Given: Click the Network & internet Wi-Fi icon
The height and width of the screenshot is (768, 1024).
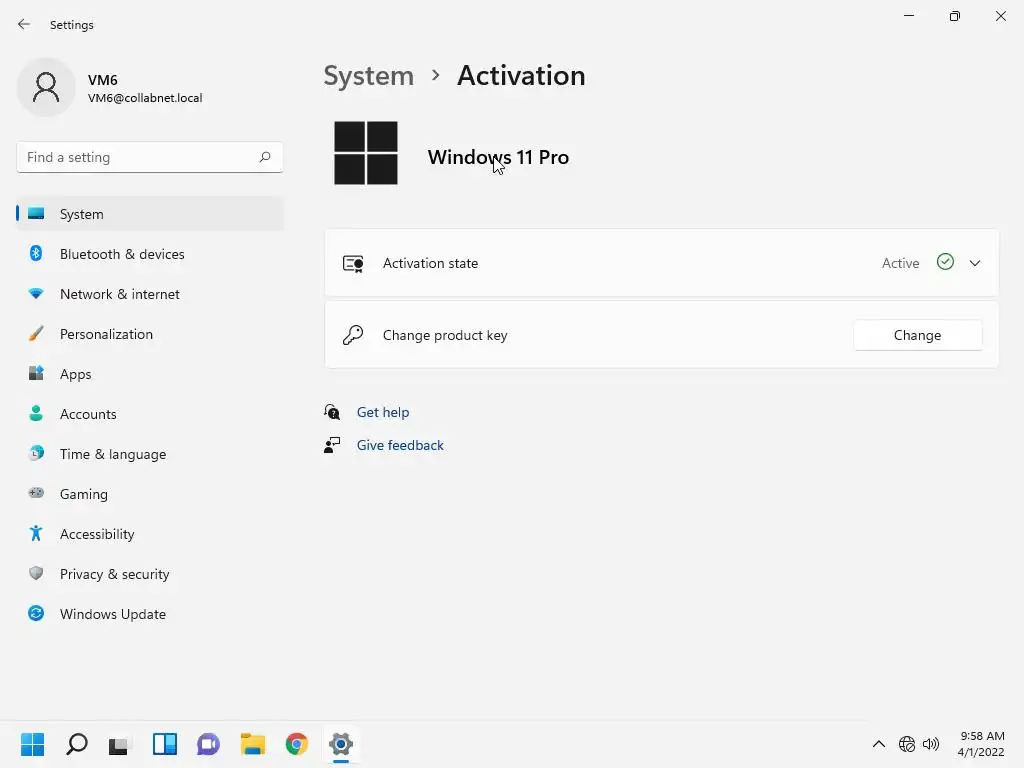Looking at the screenshot, I should (36, 294).
